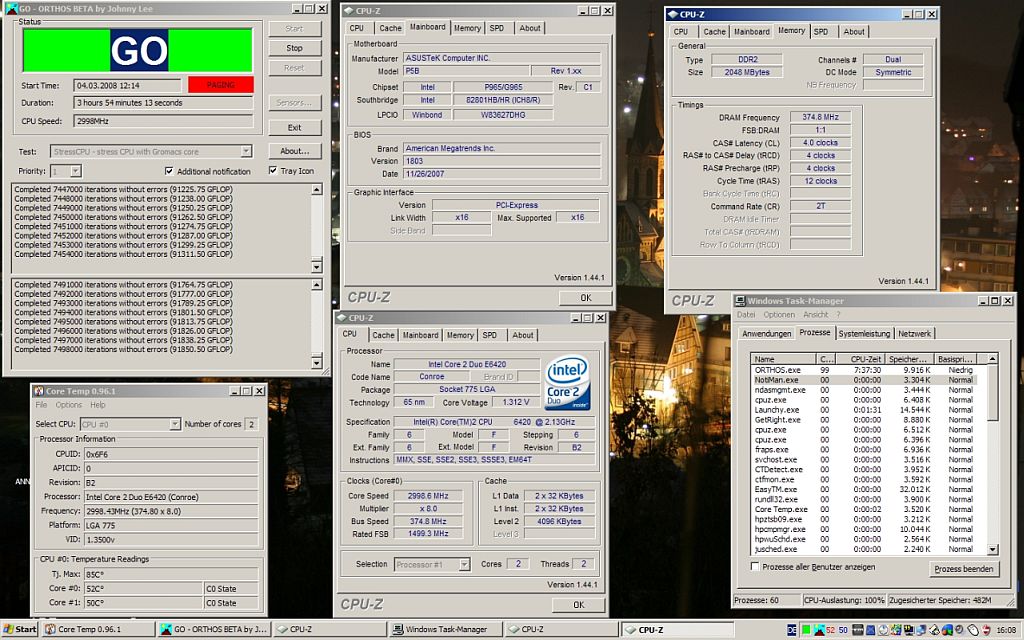Open the Options menu in Core Temp
This screenshot has width=1024, height=640.
tap(69, 405)
